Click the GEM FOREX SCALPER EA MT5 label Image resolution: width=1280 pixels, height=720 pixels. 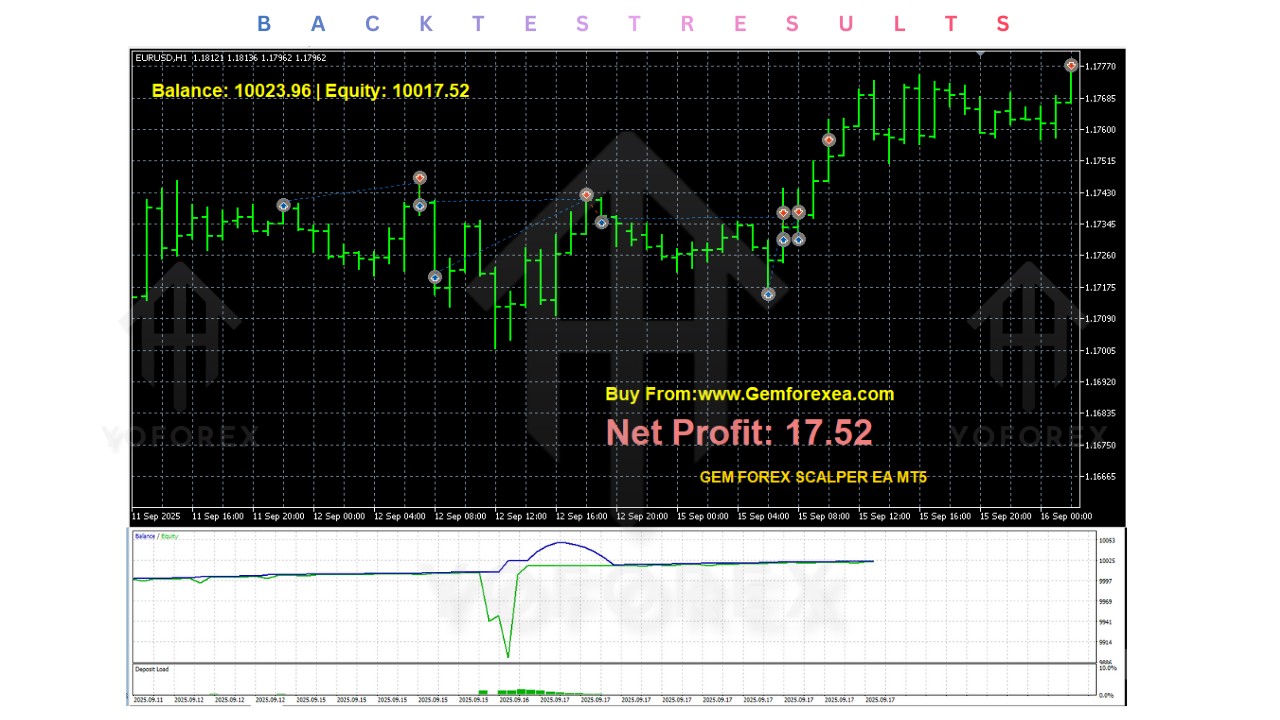coord(814,477)
